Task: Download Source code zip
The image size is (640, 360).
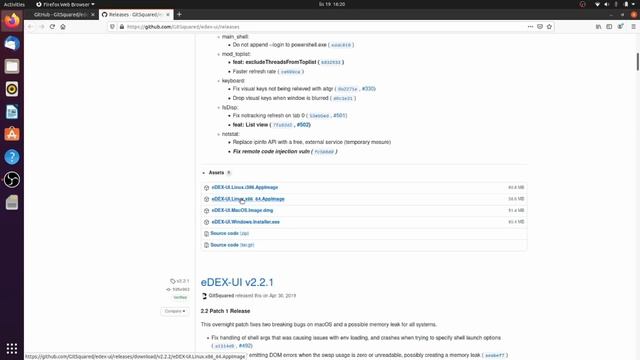Action: pyautogui.click(x=229, y=233)
